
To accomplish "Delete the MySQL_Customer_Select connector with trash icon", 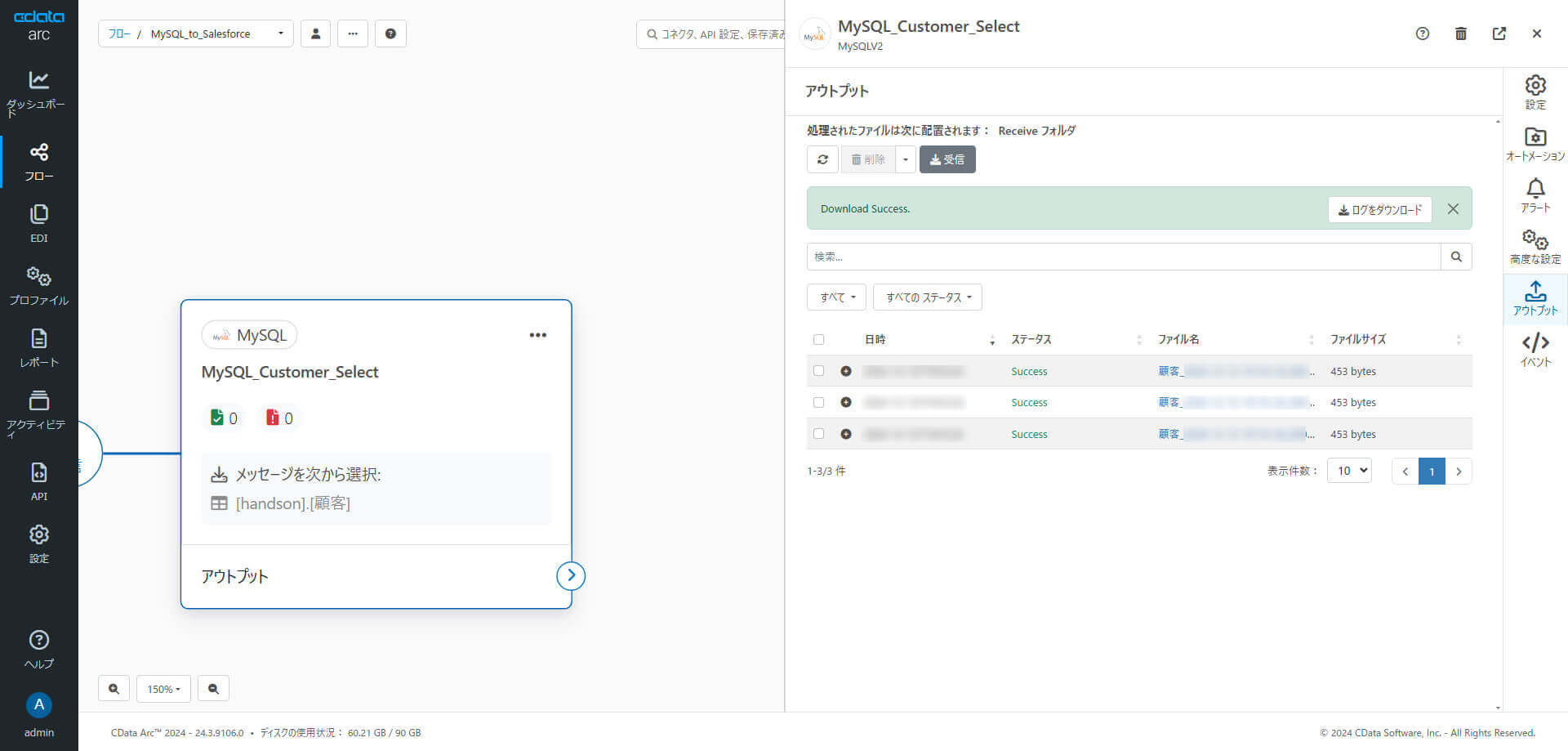I will click(x=1461, y=34).
